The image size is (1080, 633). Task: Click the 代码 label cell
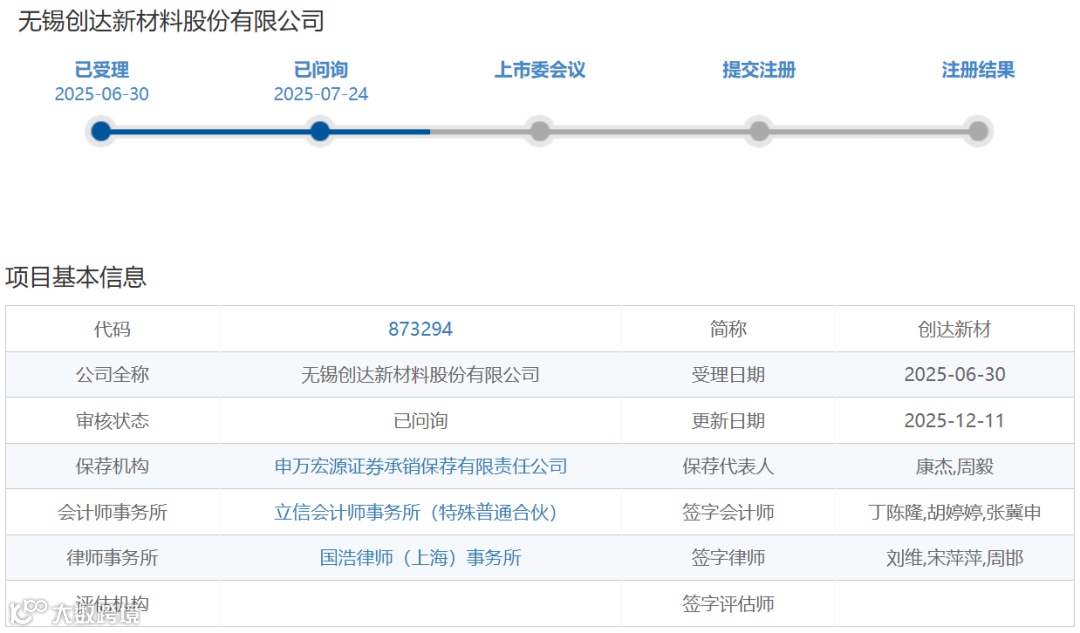tap(112, 329)
